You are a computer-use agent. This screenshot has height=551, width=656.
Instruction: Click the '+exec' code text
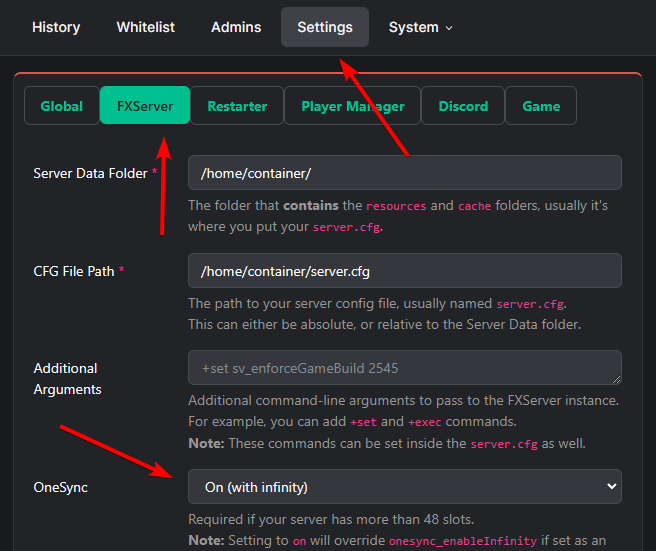click(x=424, y=422)
